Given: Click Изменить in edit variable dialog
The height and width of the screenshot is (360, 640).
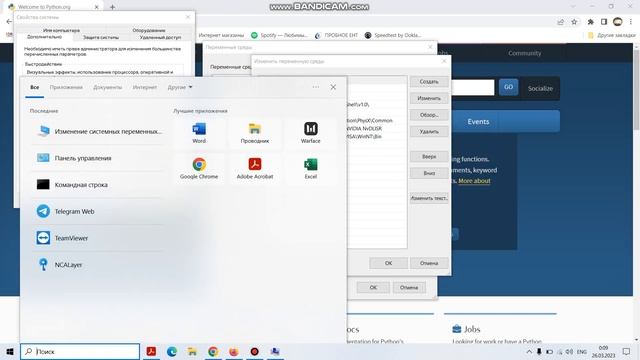Looking at the screenshot, I should [x=429, y=98].
